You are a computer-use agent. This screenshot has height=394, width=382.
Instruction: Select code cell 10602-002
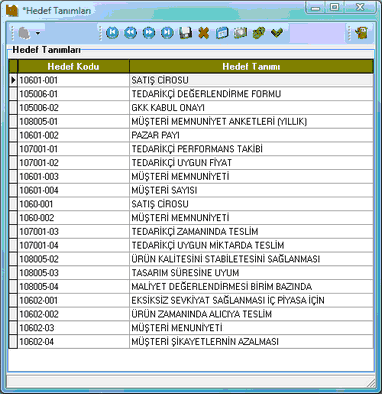click(x=73, y=314)
